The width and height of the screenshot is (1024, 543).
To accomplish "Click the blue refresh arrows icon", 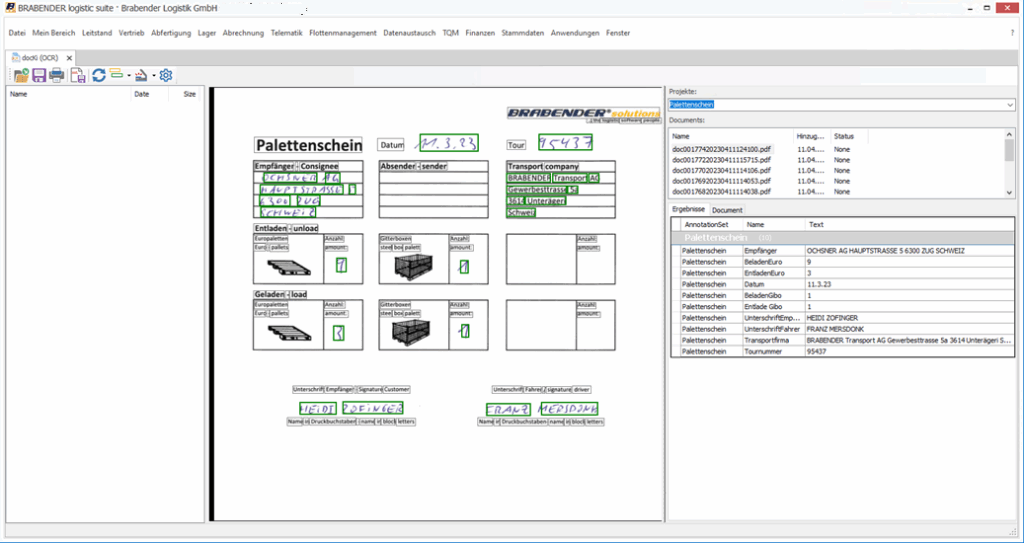I will coord(99,75).
